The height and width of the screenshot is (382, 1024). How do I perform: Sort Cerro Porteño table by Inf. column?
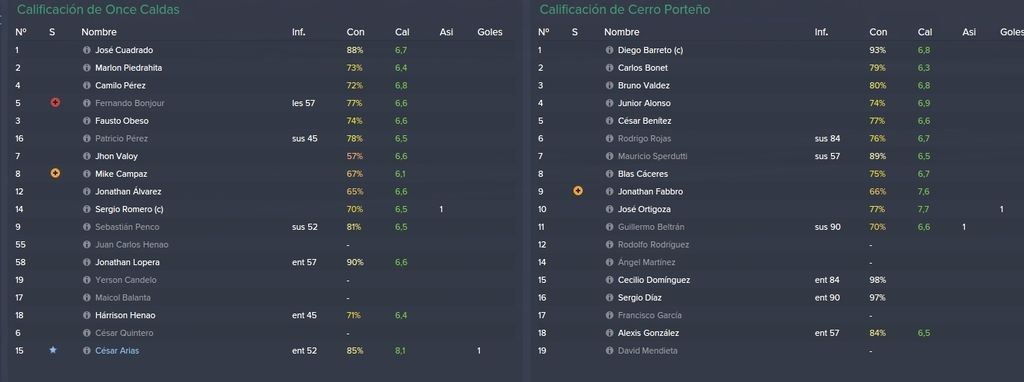821,31
